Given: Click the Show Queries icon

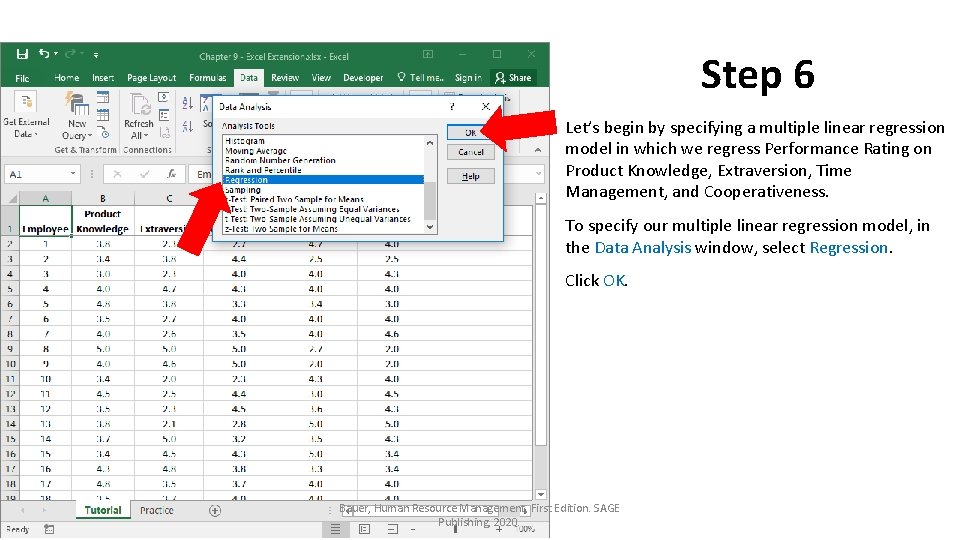Looking at the screenshot, I should coord(103,97).
